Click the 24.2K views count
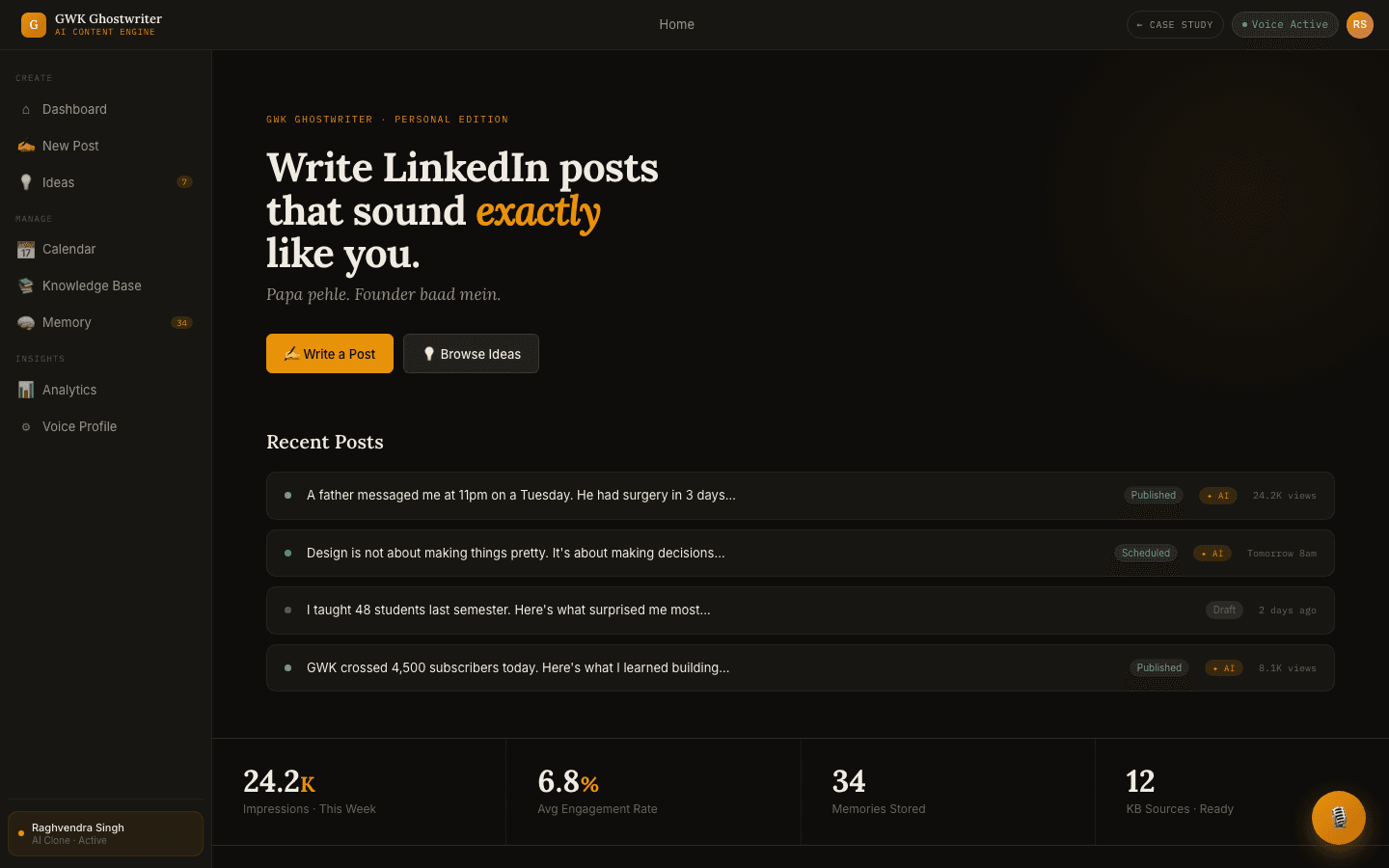Screen dimensions: 1389x868 [1285, 496]
